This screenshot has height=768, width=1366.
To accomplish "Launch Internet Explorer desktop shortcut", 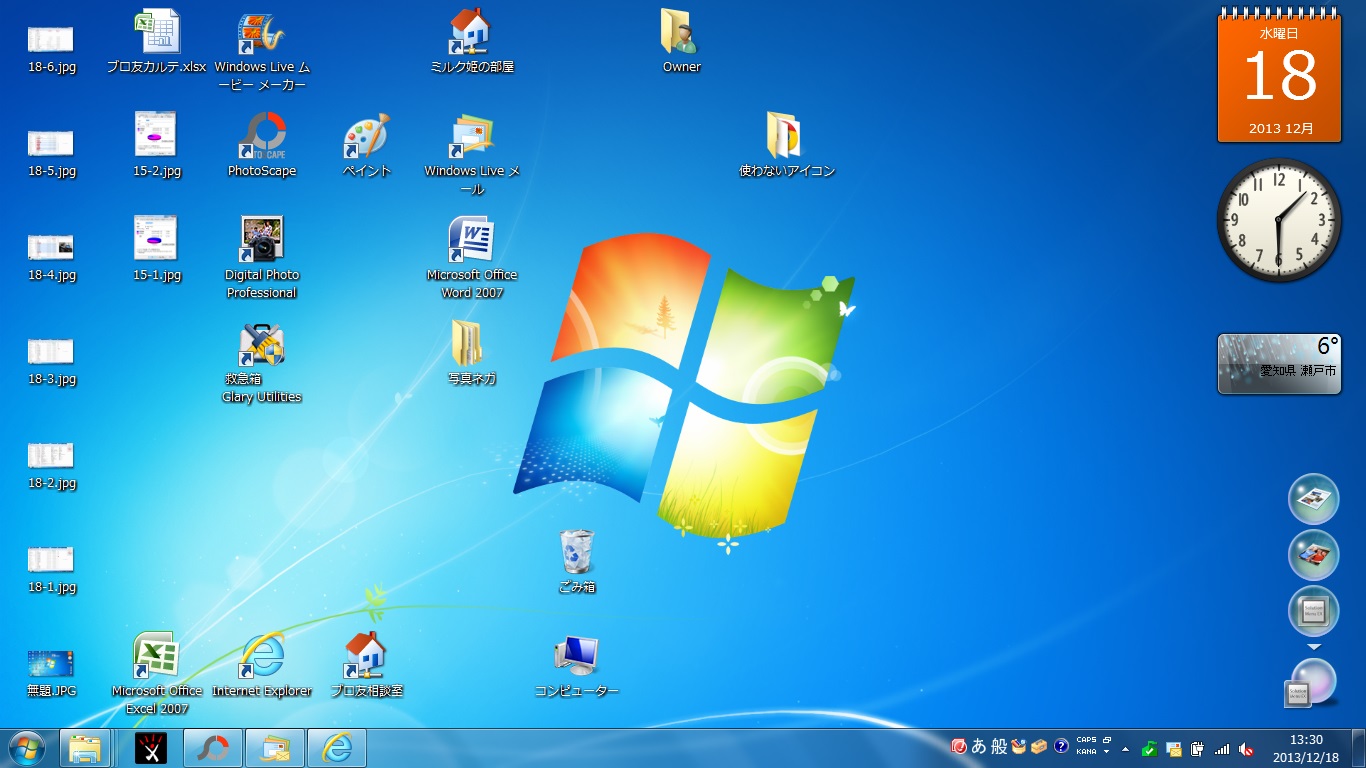I will [262, 666].
